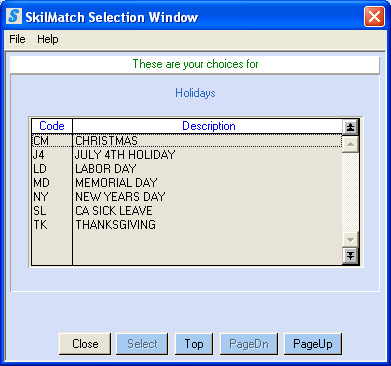Image resolution: width=391 pixels, height=366 pixels.
Task: Select the CA SICK LEAVE row
Action: point(187,211)
